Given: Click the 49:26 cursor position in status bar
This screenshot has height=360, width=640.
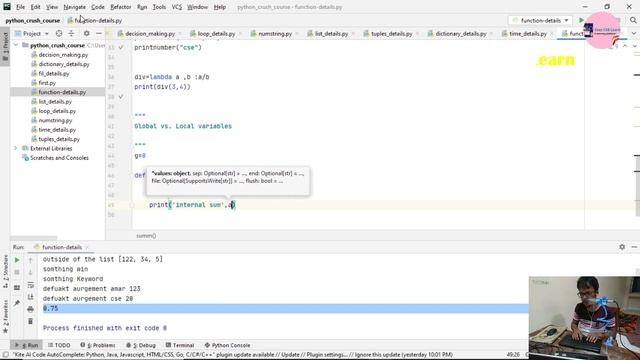Looking at the screenshot, I should pos(513,355).
